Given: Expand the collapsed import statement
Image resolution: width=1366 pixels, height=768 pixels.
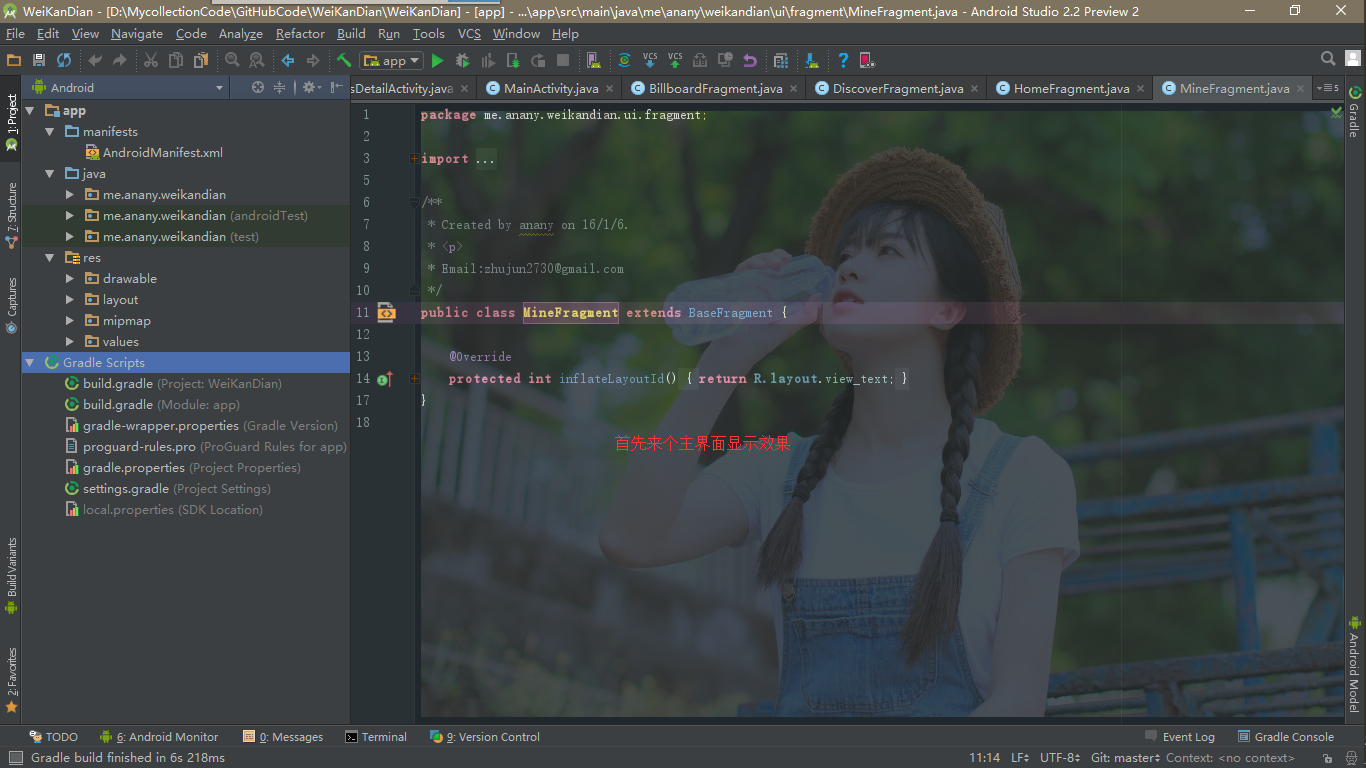Looking at the screenshot, I should click(415, 159).
